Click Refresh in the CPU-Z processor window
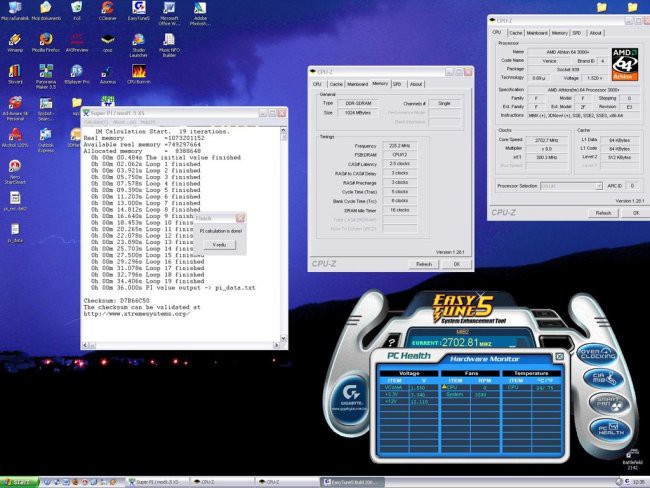Viewport: 650px width, 488px height. point(603,213)
